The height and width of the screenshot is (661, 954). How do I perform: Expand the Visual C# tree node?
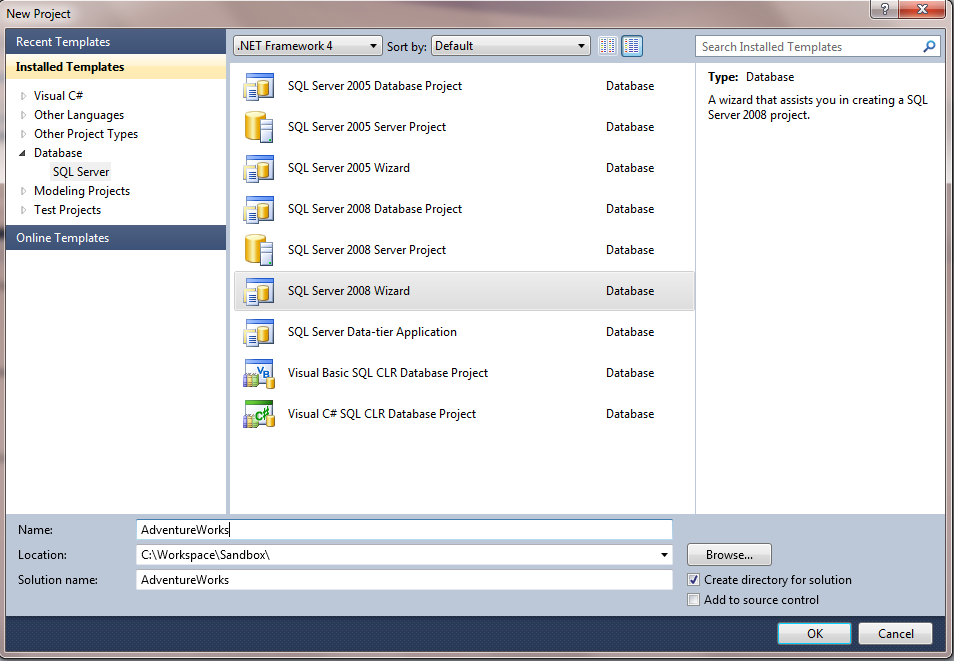coord(24,96)
